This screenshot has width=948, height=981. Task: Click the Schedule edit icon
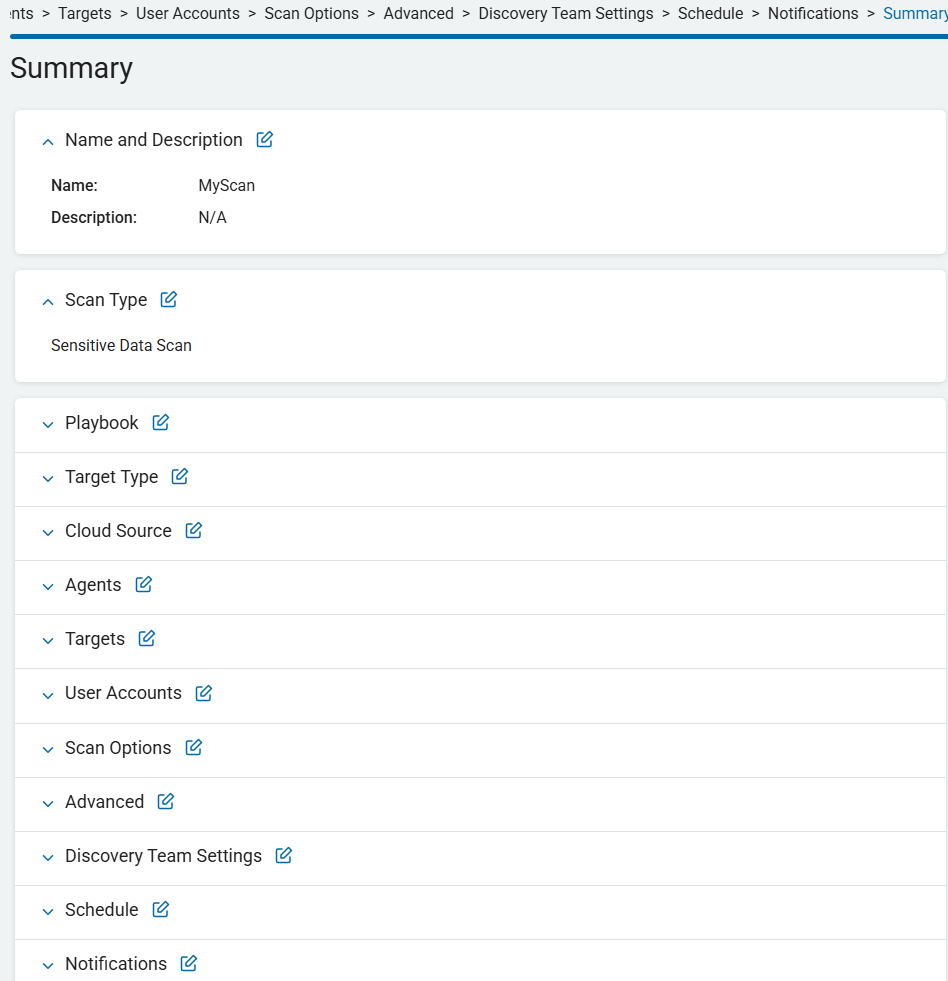(161, 909)
